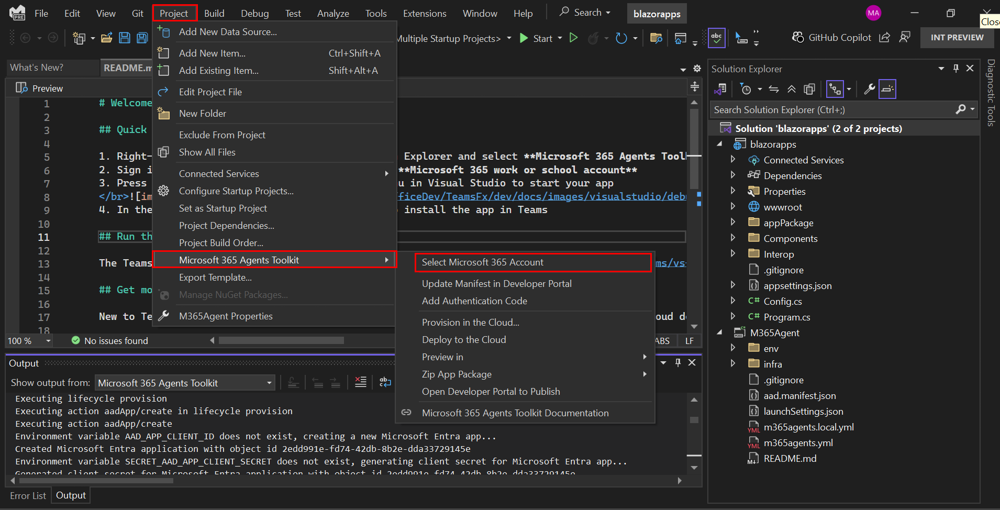Pin the Solution Explorer panel
The image size is (1000, 510).
pos(955,68)
